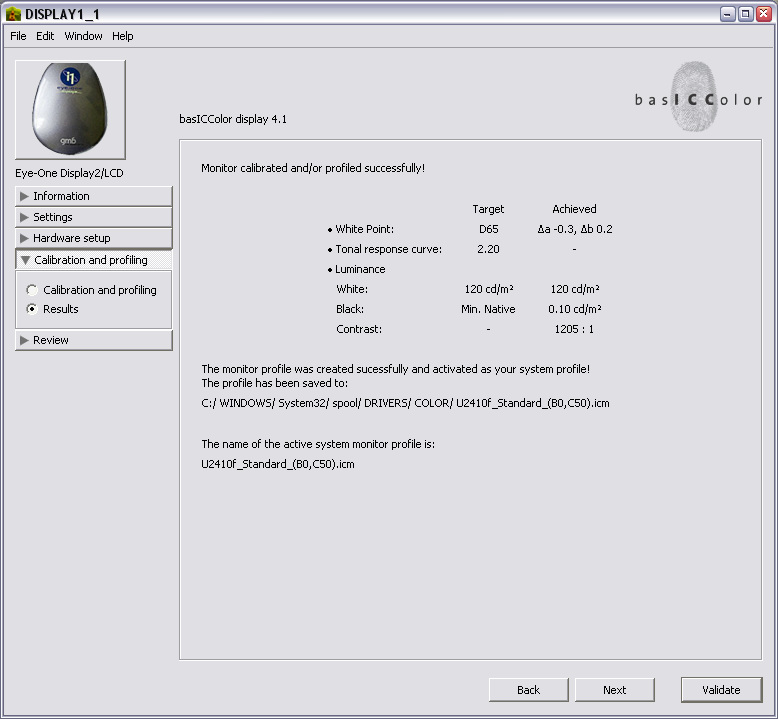The height and width of the screenshot is (719, 778).
Task: Click the Eye-One Display2 device image
Action: click(x=70, y=110)
